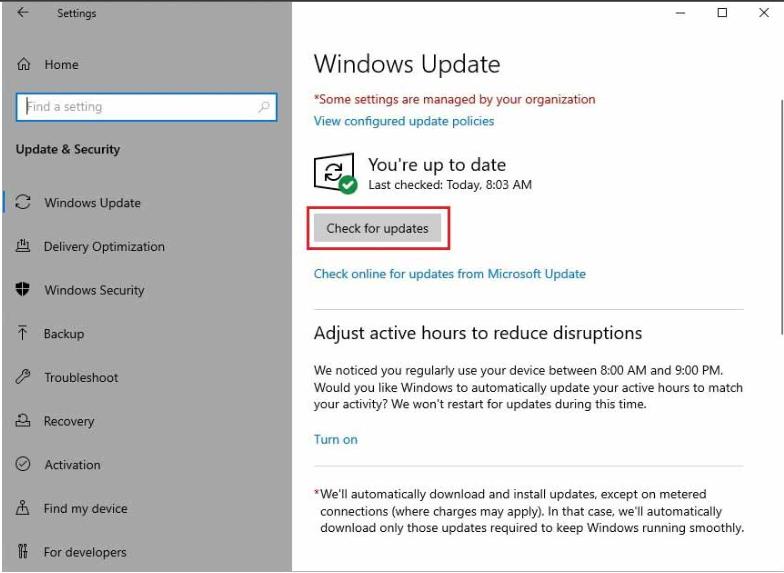The height and width of the screenshot is (573, 784).
Task: Open the Troubleshoot settings page
Action: pos(81,378)
